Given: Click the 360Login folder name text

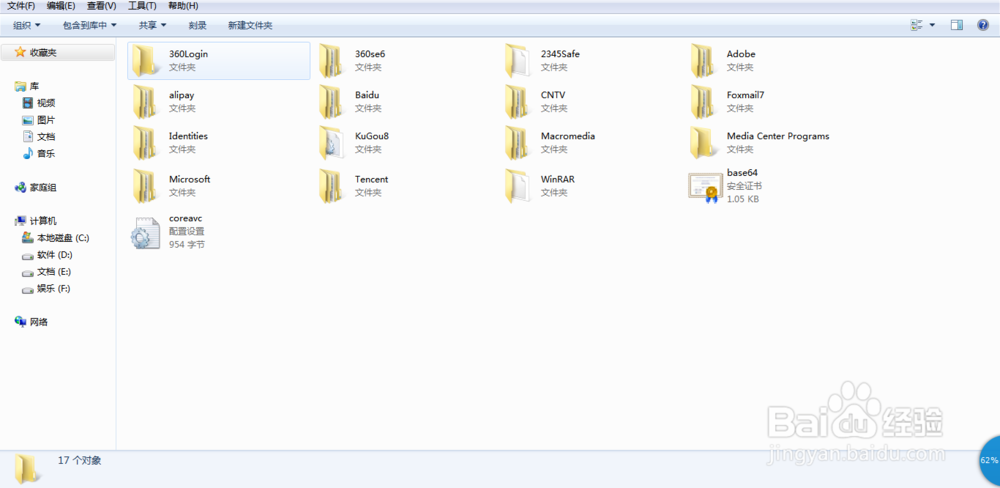Looking at the screenshot, I should tap(188, 54).
